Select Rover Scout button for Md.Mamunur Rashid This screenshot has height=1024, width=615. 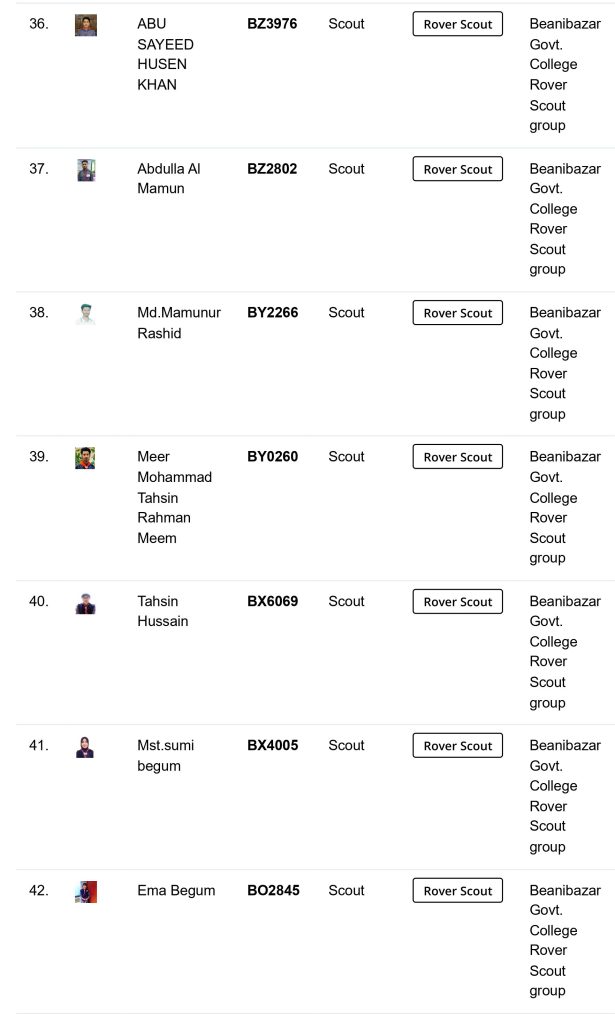click(457, 313)
